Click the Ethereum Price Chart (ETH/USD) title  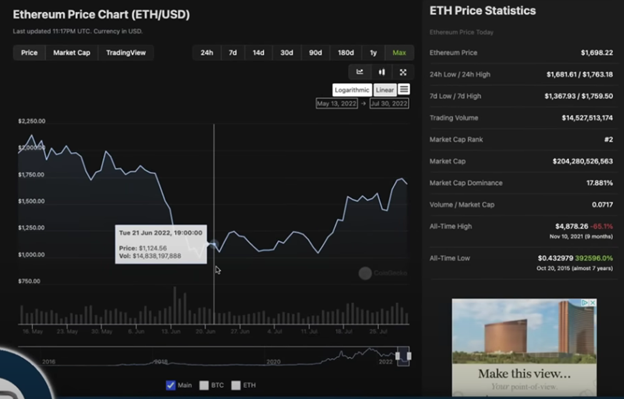pos(101,15)
